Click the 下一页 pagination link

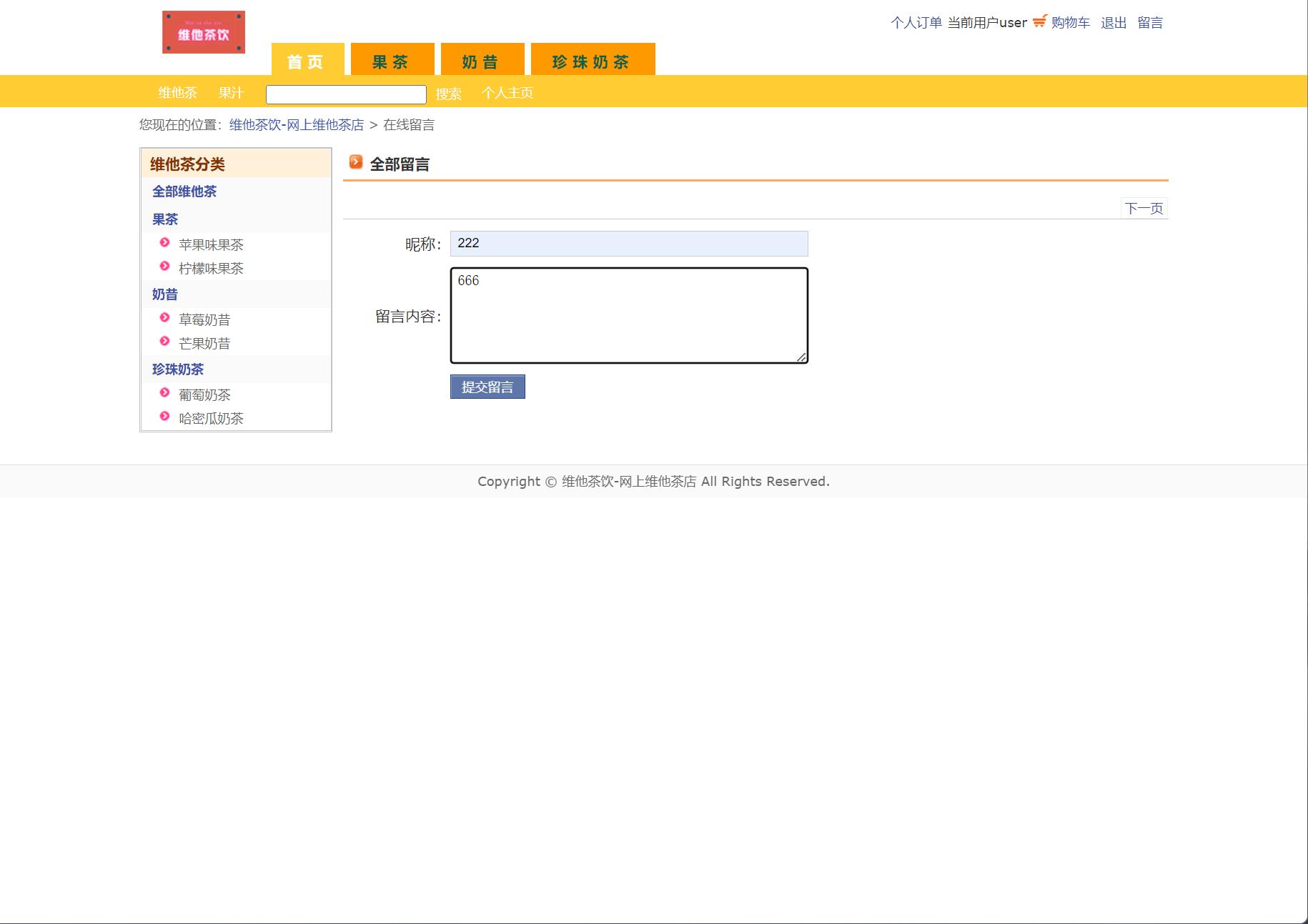(x=1143, y=207)
